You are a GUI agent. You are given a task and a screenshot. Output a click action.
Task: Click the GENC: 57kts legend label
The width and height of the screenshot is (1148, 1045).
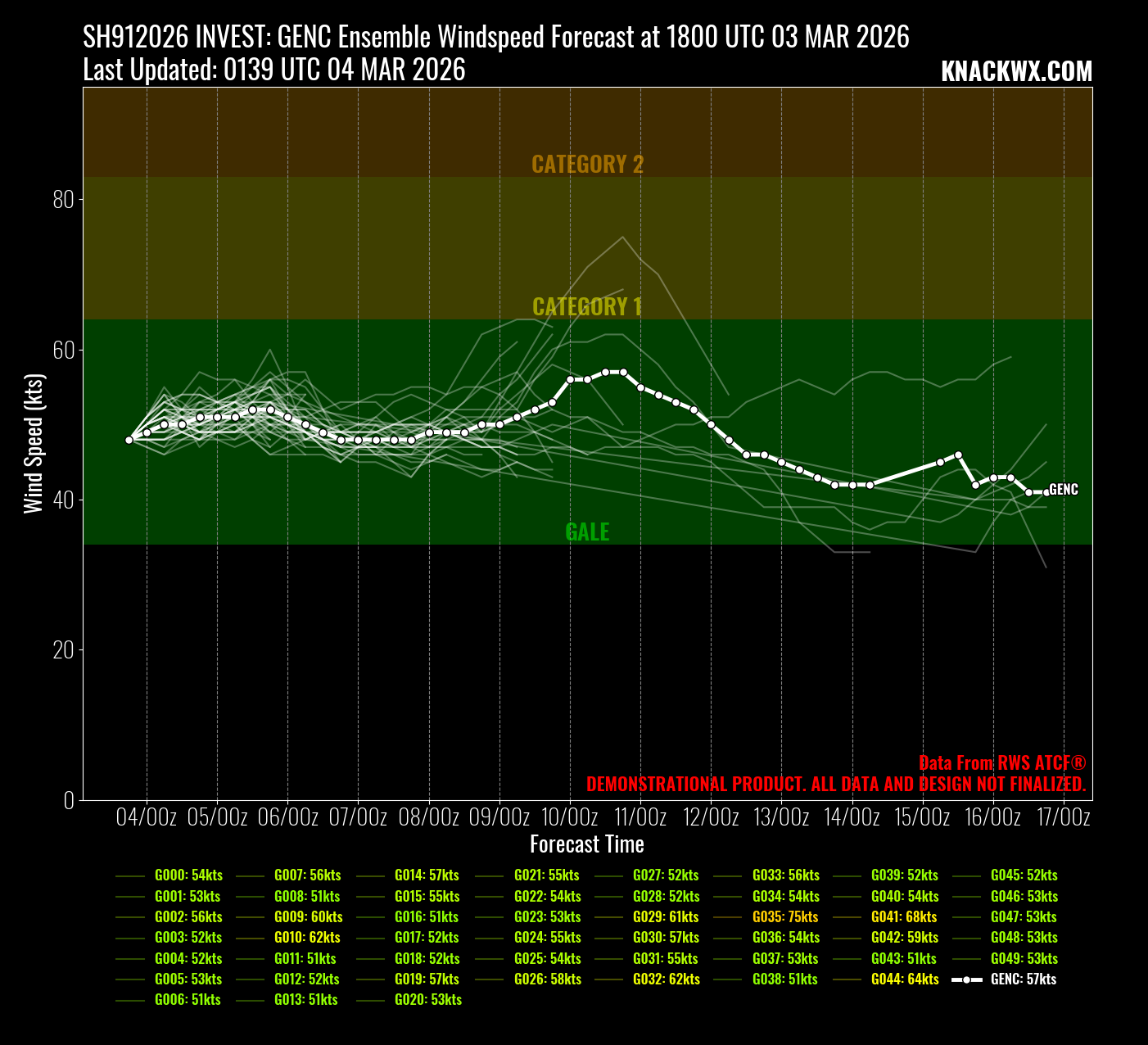(1023, 979)
